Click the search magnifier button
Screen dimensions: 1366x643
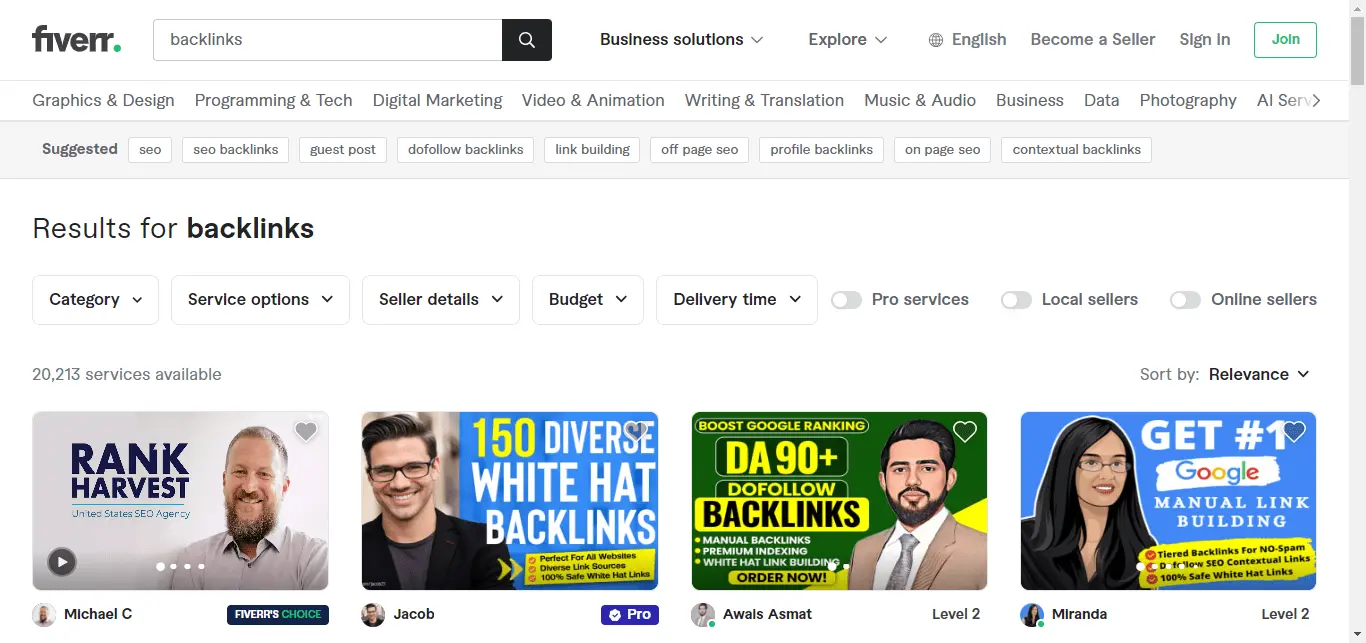[527, 40]
